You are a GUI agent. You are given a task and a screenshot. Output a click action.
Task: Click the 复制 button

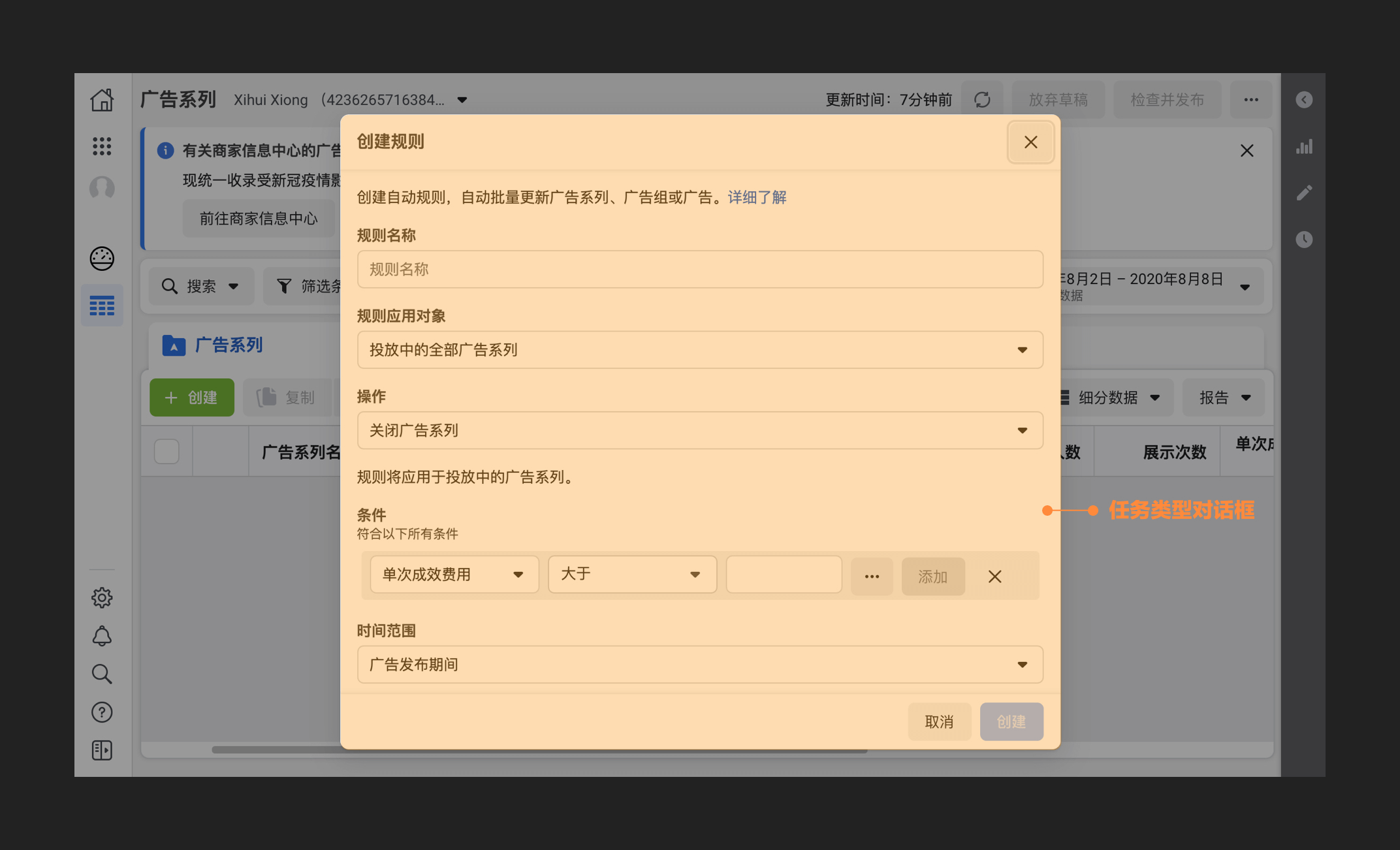pyautogui.click(x=288, y=398)
